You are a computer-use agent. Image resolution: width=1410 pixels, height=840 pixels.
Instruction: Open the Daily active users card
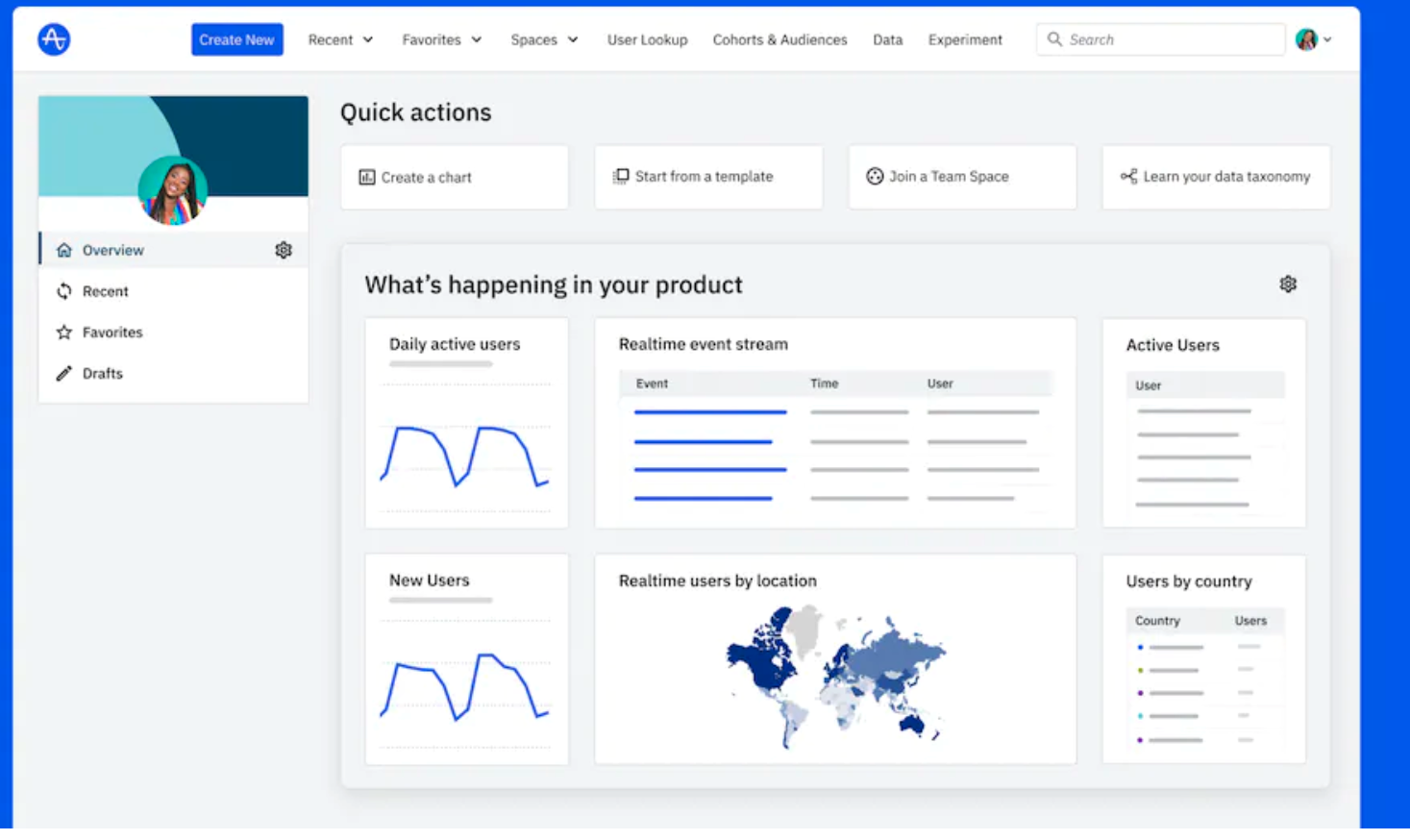[x=466, y=423]
